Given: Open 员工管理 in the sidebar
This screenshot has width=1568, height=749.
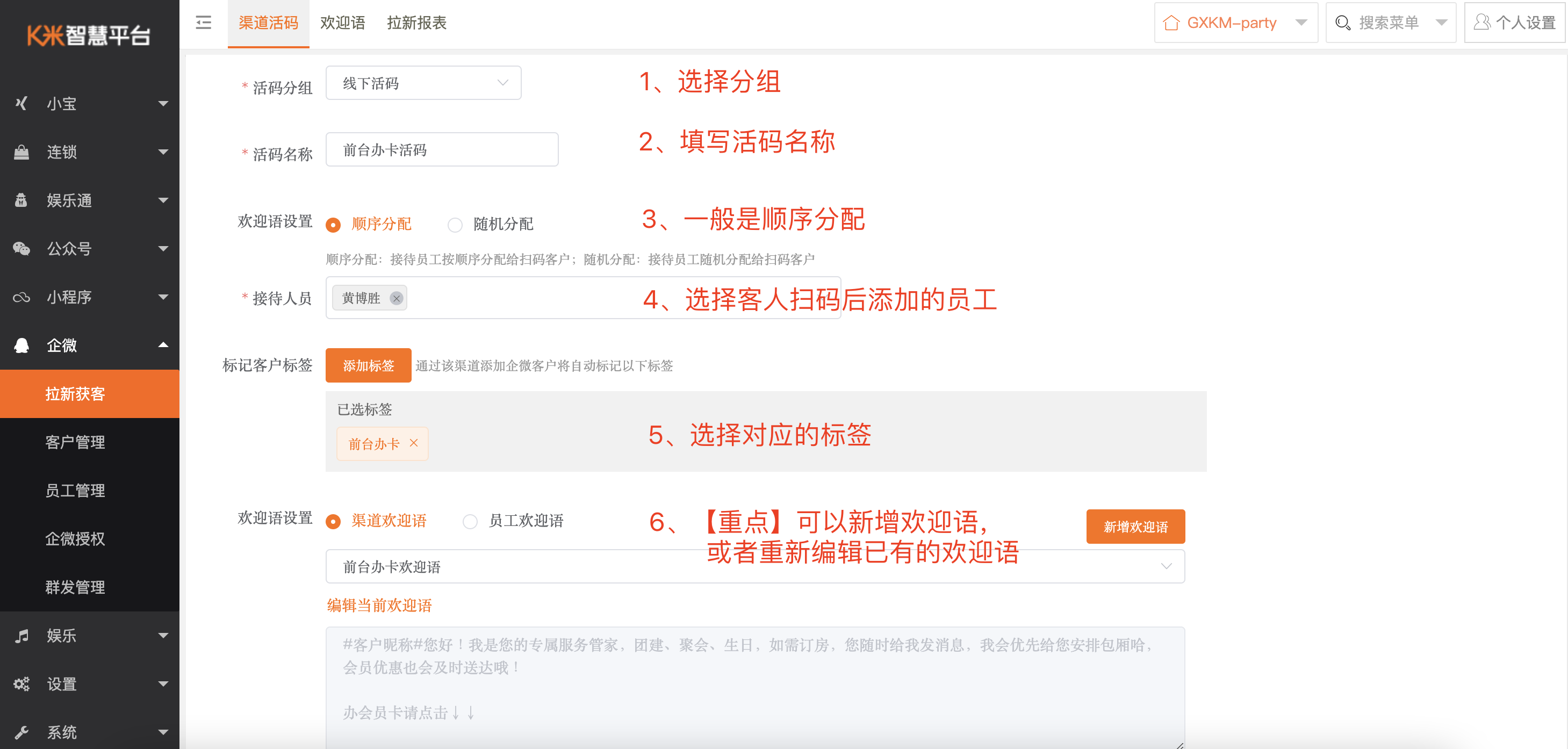Looking at the screenshot, I should (90, 491).
